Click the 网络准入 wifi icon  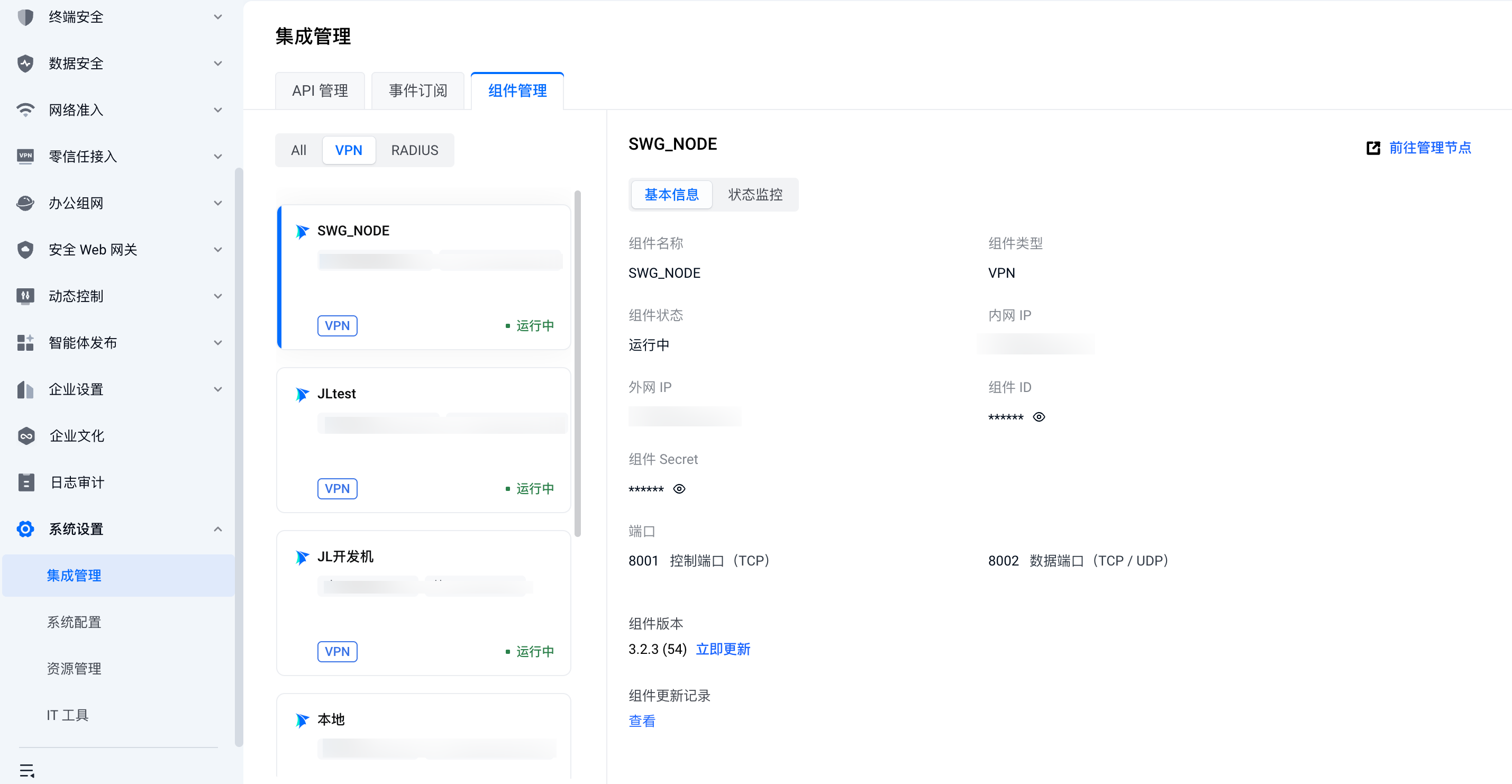click(25, 110)
